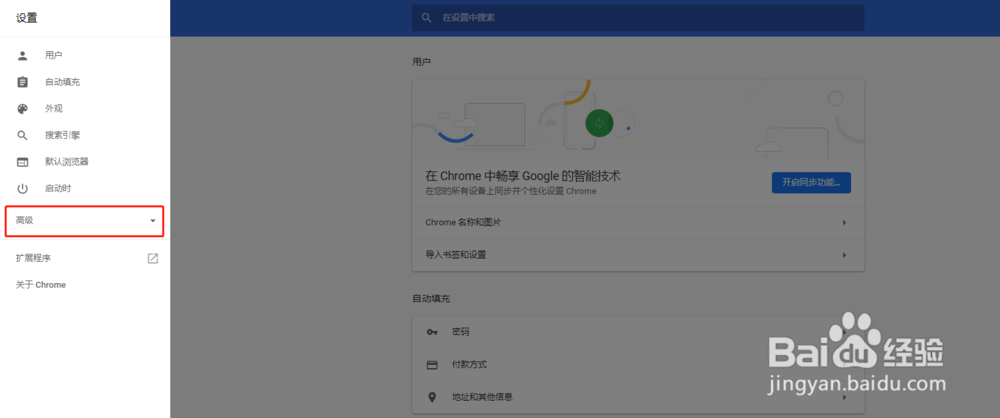Click the search icon in the settings search bar
This screenshot has height=418, width=1000.
[427, 18]
